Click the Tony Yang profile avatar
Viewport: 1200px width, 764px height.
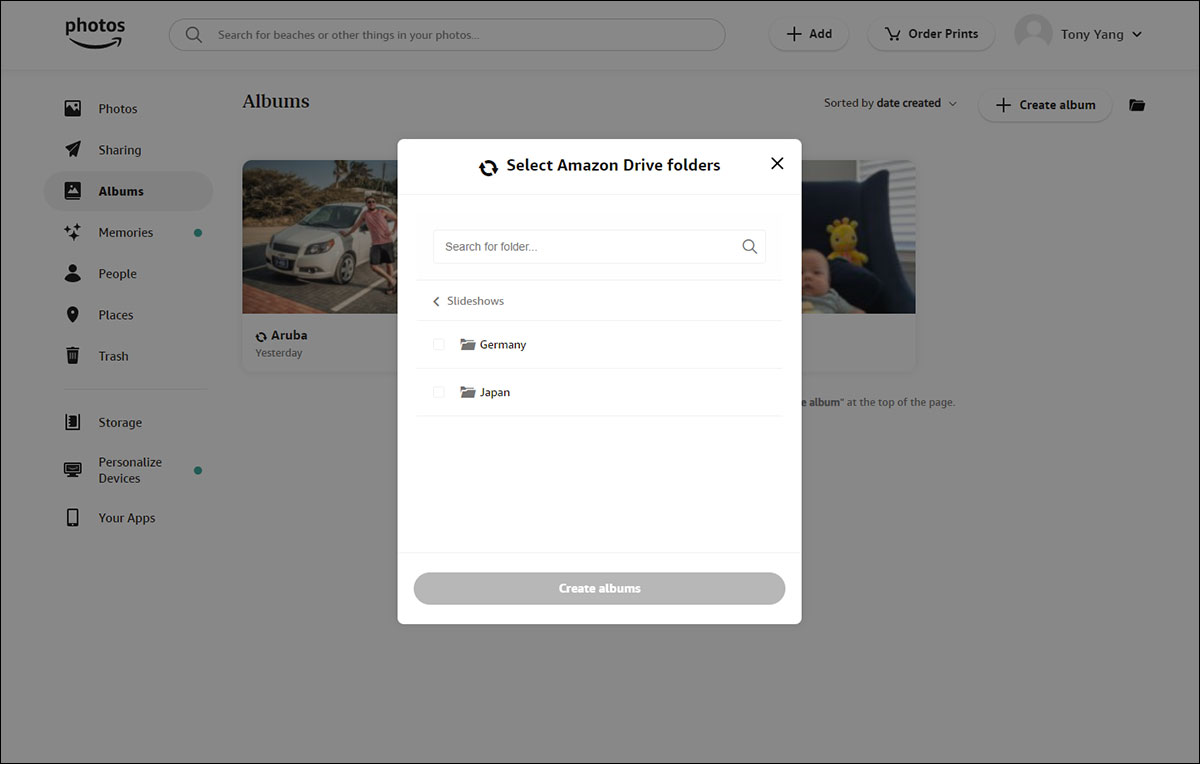tap(1033, 34)
